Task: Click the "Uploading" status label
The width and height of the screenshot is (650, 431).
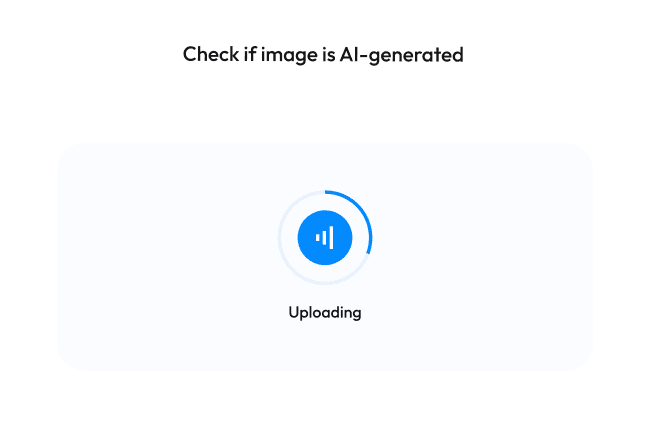Action: click(325, 312)
